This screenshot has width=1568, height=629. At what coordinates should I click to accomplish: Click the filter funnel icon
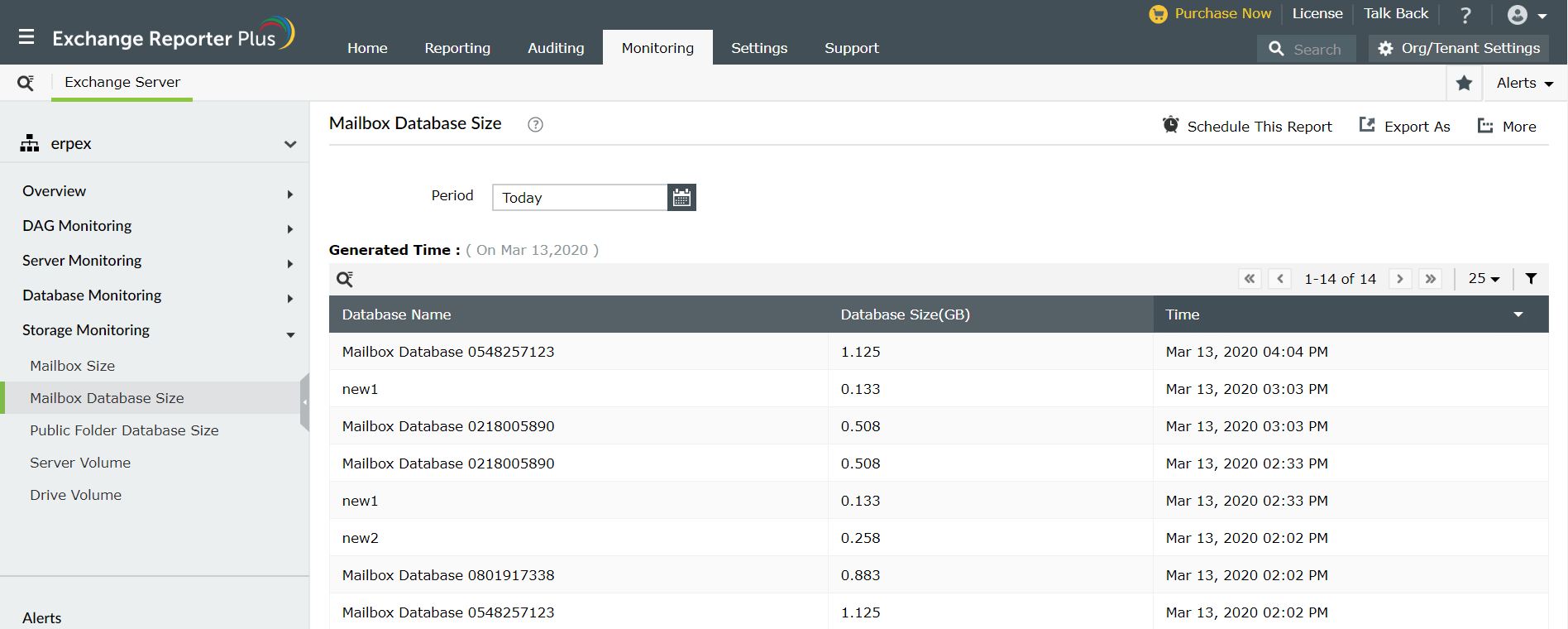tap(1531, 279)
